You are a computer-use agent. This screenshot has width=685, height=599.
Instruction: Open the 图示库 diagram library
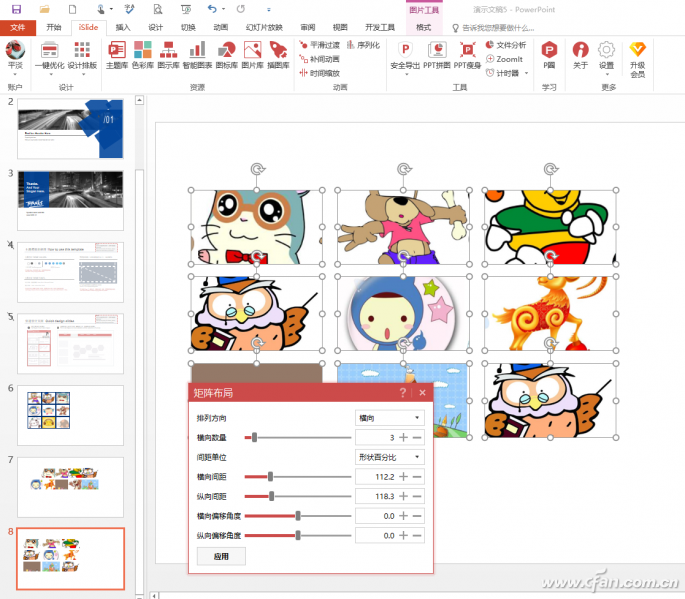(168, 55)
